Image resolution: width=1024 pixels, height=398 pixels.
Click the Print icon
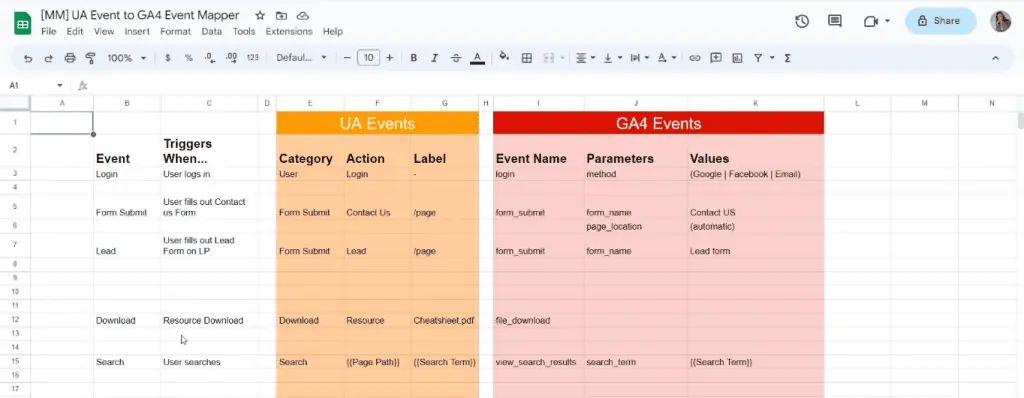point(70,58)
